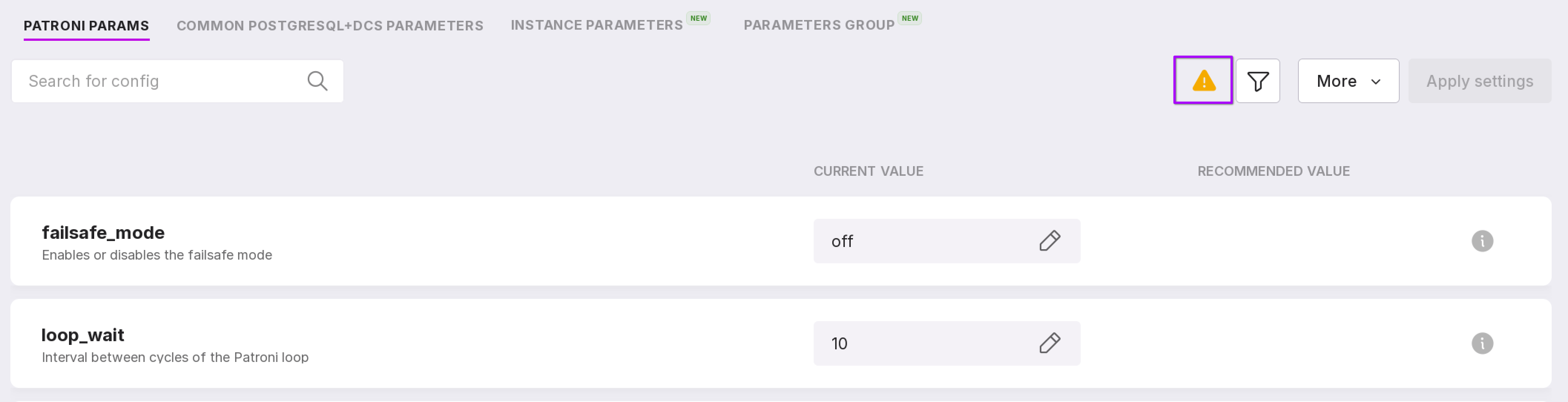Image resolution: width=1568 pixels, height=402 pixels.
Task: Expand the More dropdown menu
Action: (x=1348, y=81)
